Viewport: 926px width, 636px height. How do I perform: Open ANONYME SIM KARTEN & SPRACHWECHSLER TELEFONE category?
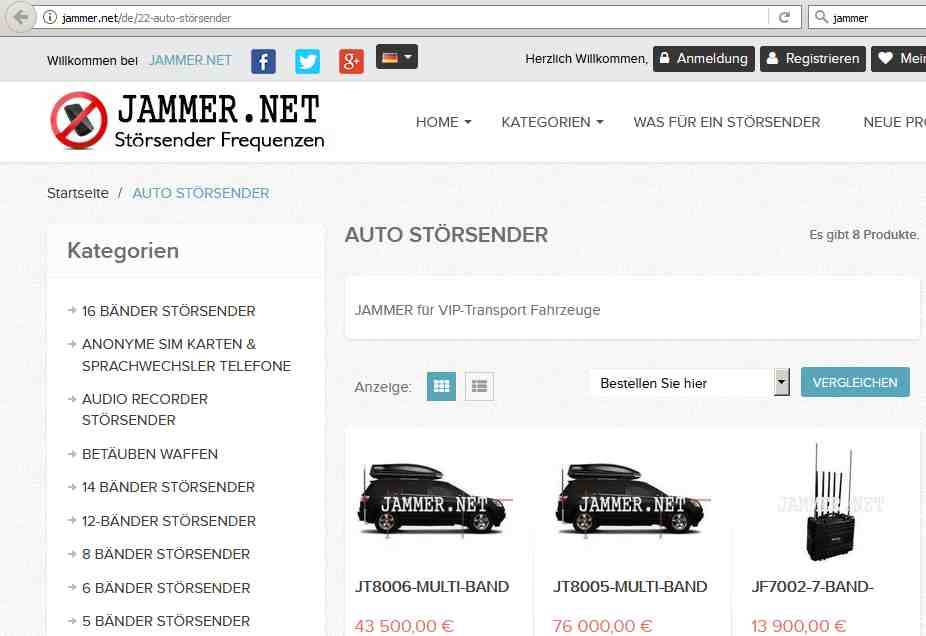coord(186,355)
